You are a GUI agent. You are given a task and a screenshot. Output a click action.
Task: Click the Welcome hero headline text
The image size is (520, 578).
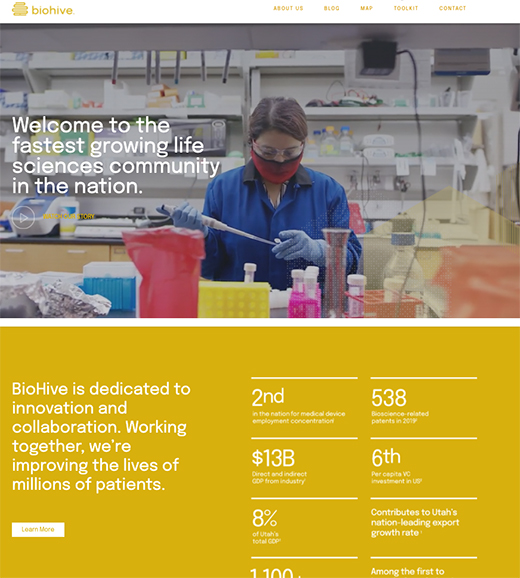tap(116, 156)
